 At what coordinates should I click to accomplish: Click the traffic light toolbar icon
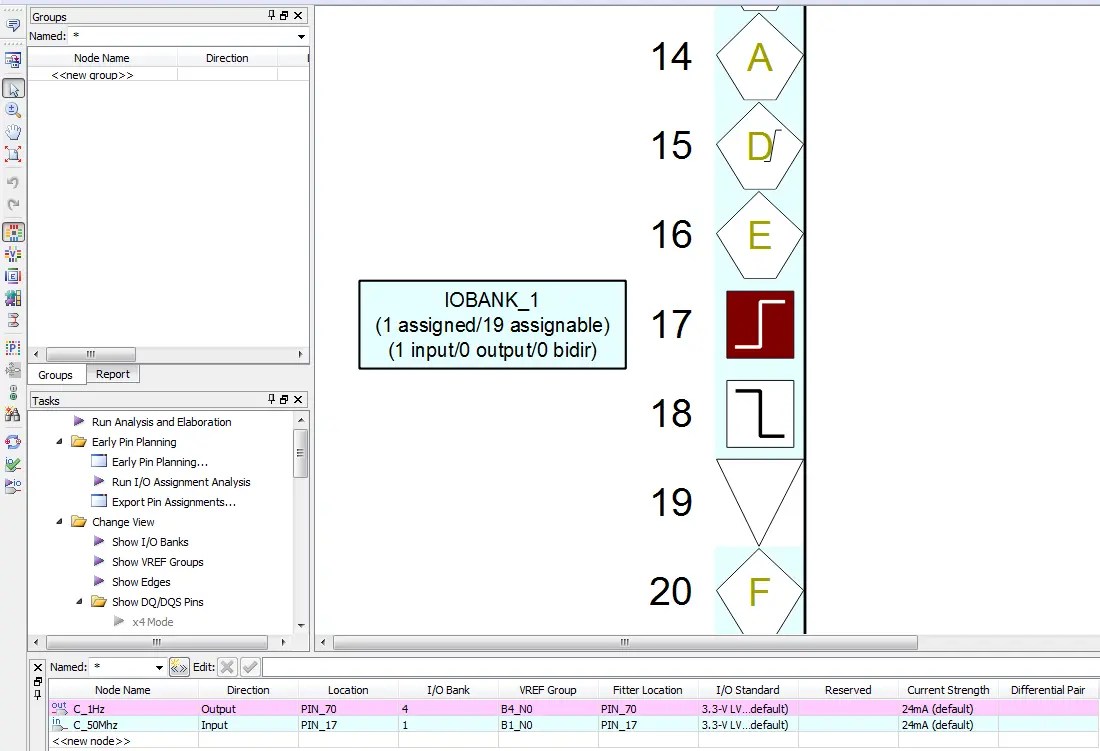13,392
